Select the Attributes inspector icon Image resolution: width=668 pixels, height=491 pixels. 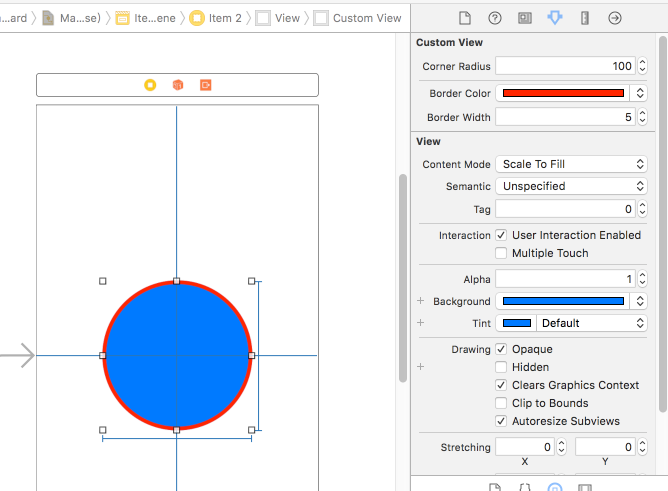tap(555, 18)
